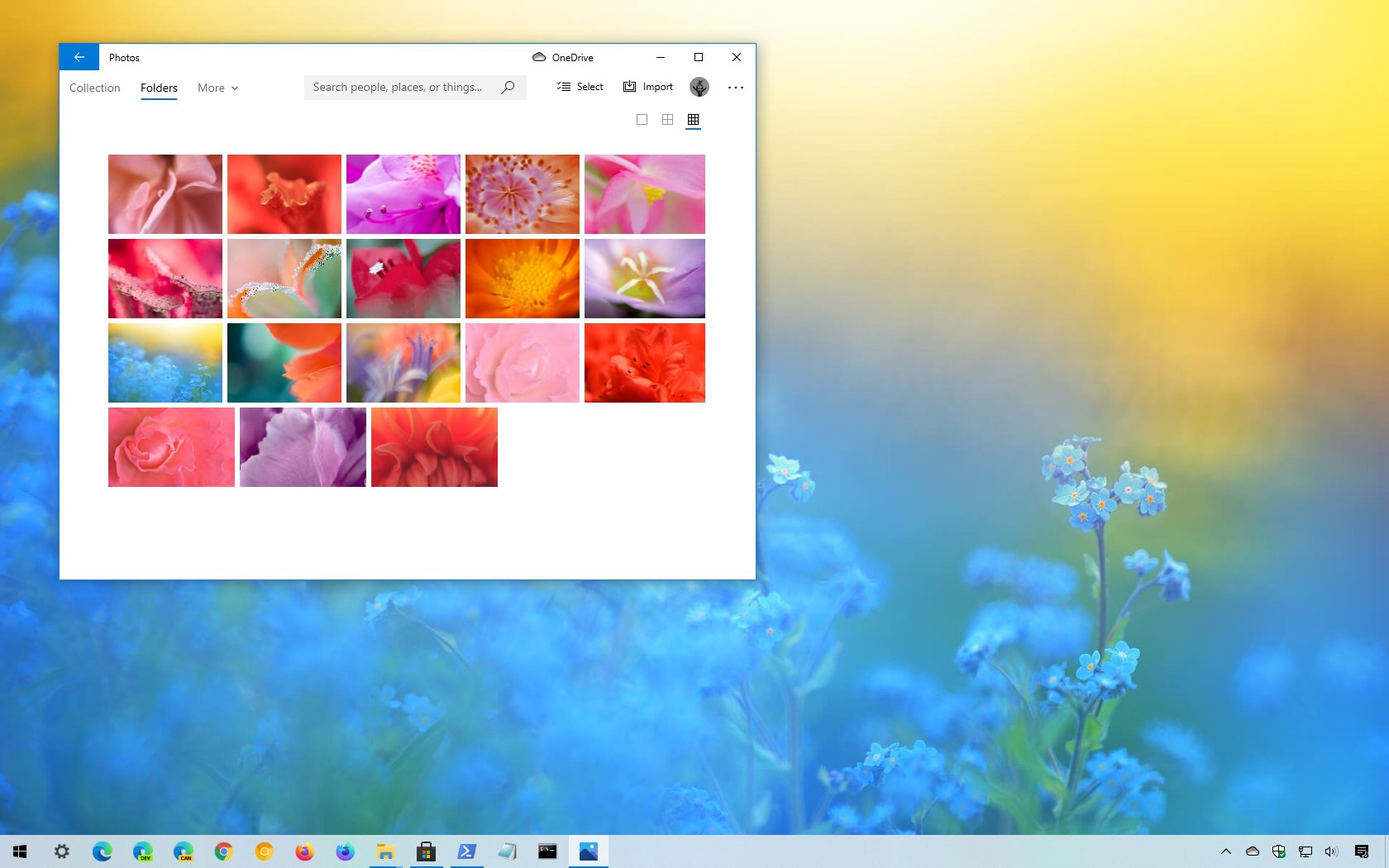
Task: Open the red-orange dahlia photo
Action: pos(434,447)
